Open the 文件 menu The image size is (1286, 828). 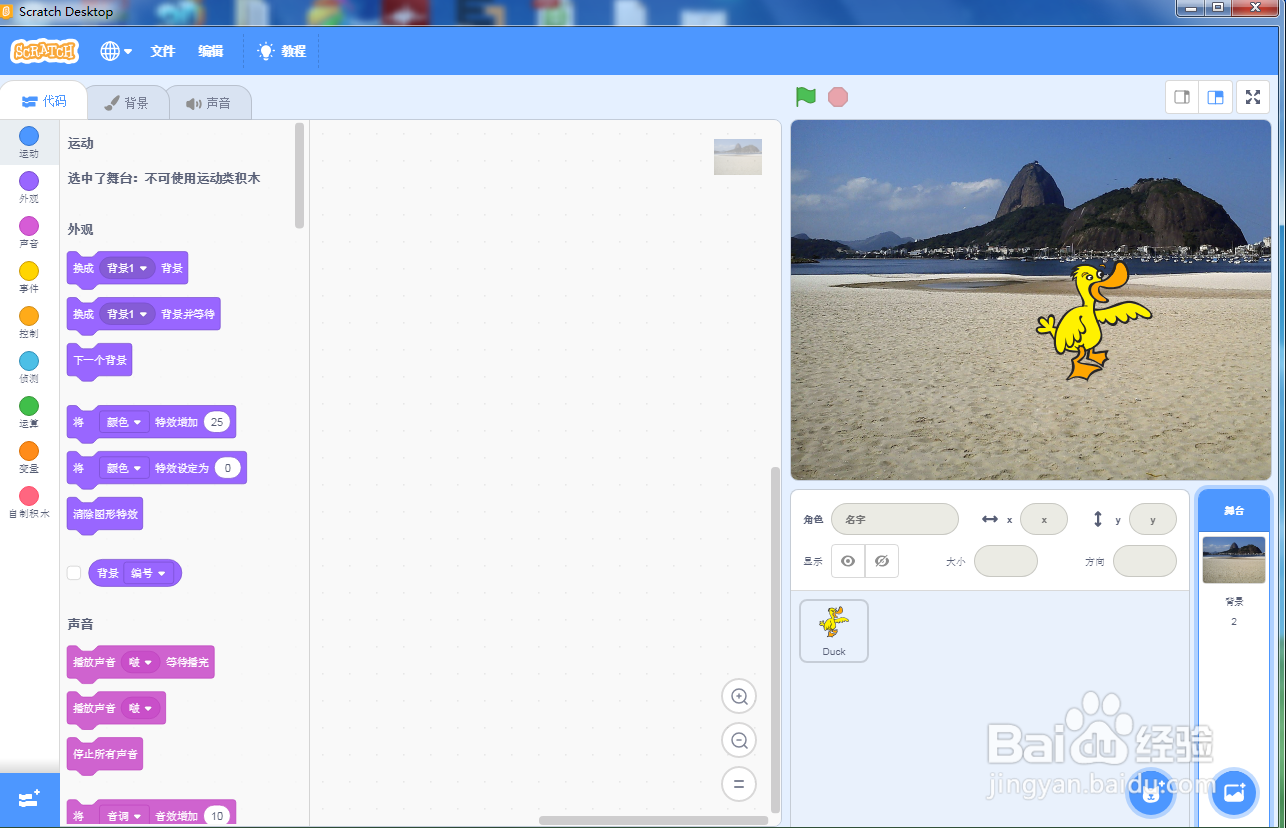click(x=163, y=51)
